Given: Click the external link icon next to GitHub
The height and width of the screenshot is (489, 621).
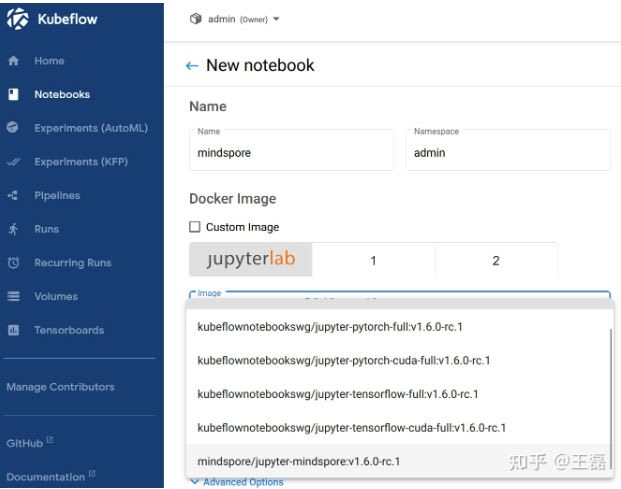Looking at the screenshot, I should 50,440.
